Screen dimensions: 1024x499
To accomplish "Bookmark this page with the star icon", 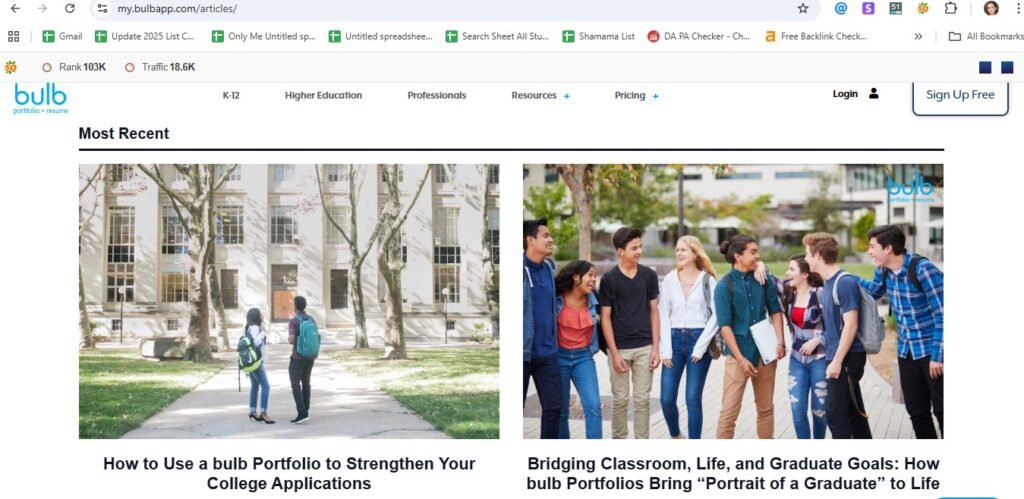I will (x=803, y=8).
